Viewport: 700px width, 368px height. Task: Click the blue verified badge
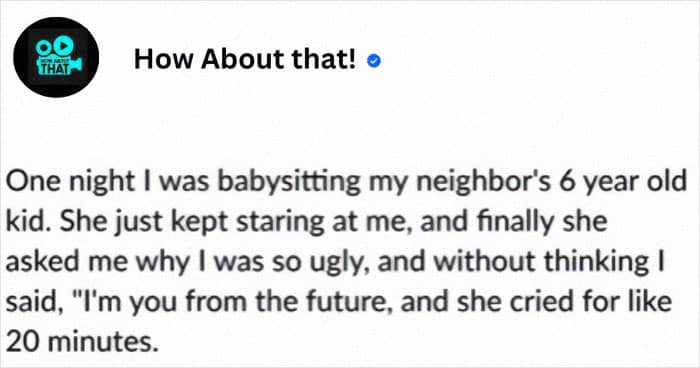(x=374, y=61)
